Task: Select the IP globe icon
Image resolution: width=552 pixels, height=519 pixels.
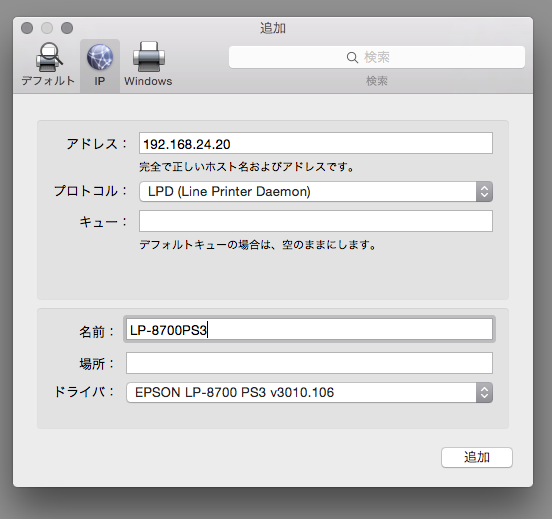Action: 100,57
